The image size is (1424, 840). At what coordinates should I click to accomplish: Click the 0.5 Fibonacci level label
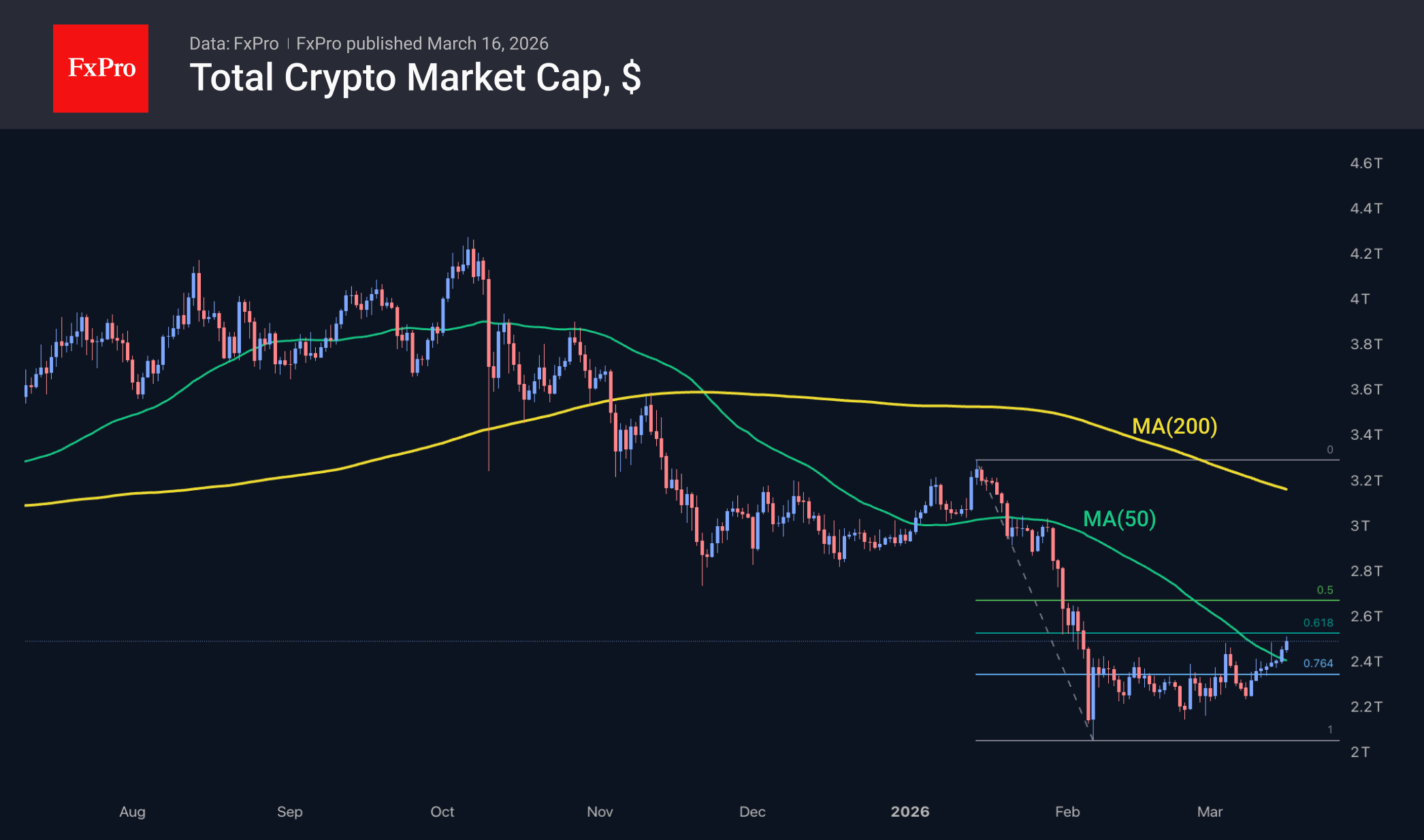[x=1325, y=590]
